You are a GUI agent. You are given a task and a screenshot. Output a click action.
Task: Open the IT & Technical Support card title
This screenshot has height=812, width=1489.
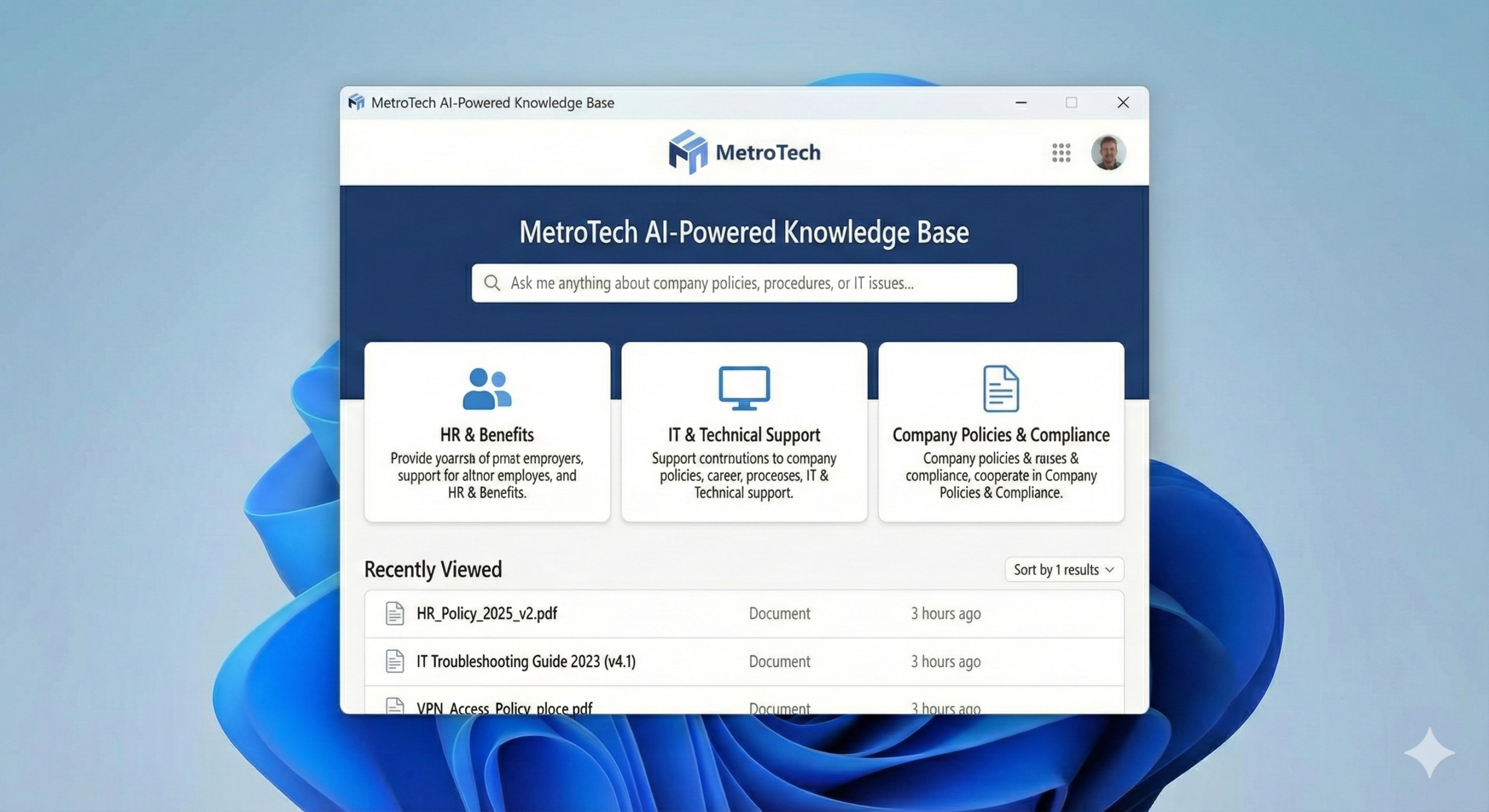[x=744, y=435]
